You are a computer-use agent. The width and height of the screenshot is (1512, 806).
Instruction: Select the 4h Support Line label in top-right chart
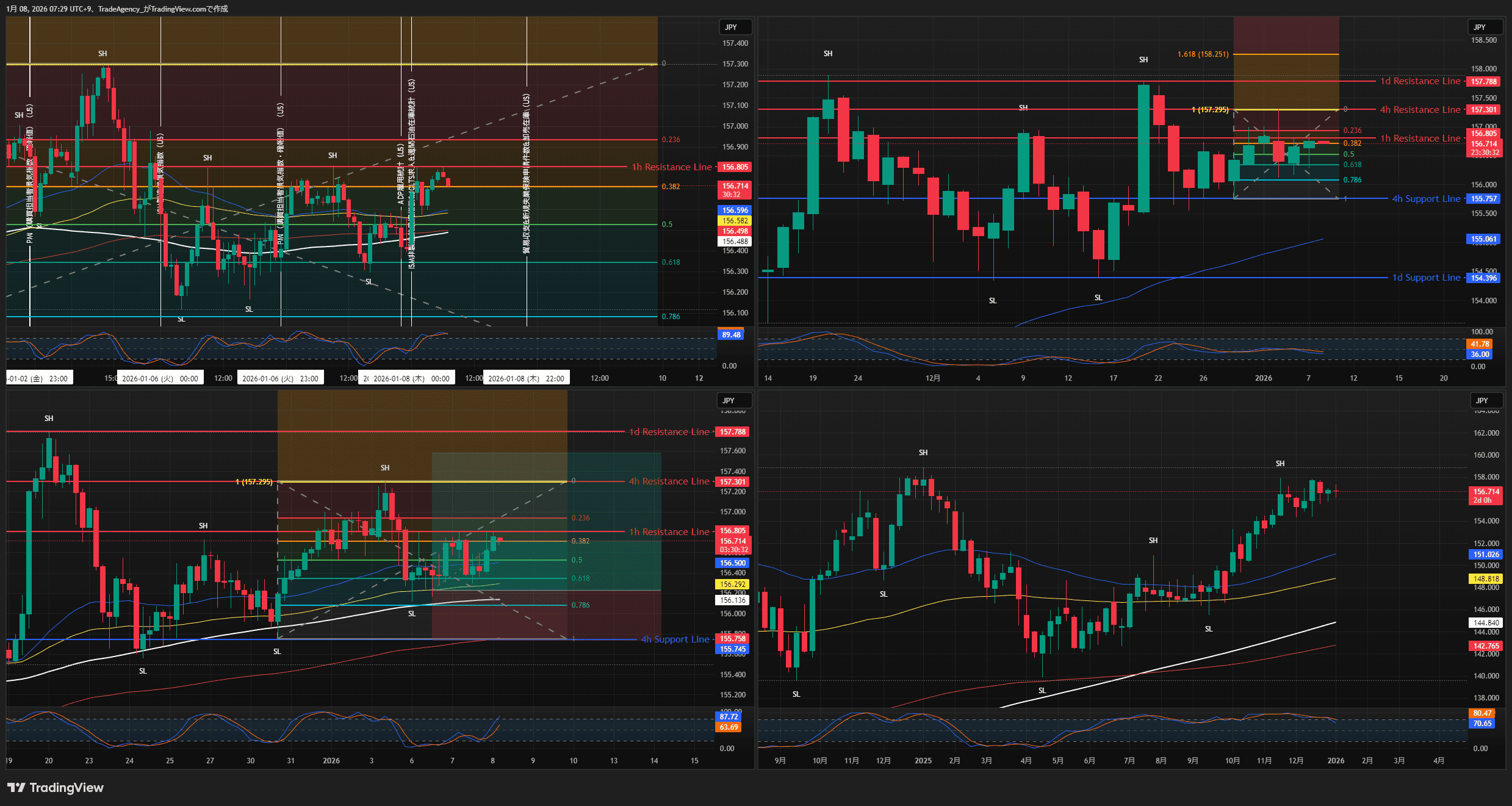point(1426,199)
